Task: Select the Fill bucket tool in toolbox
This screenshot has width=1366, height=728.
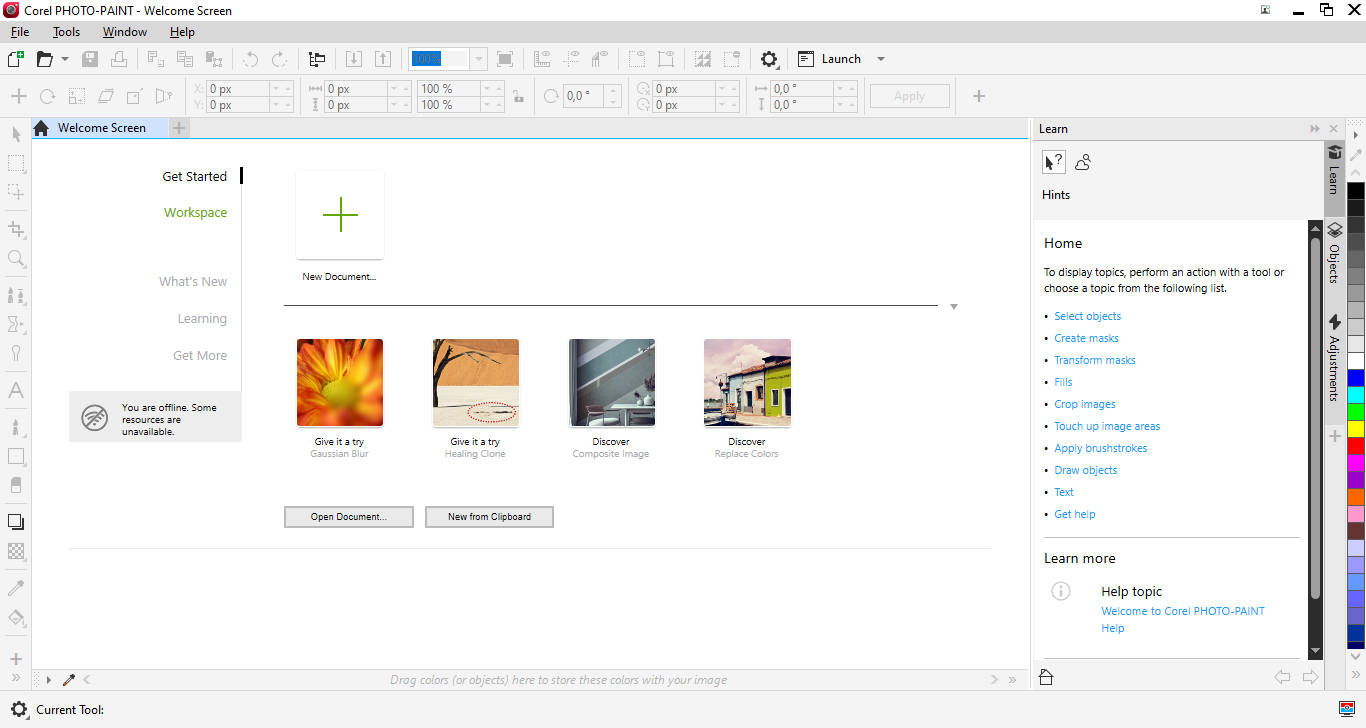Action: [16, 618]
